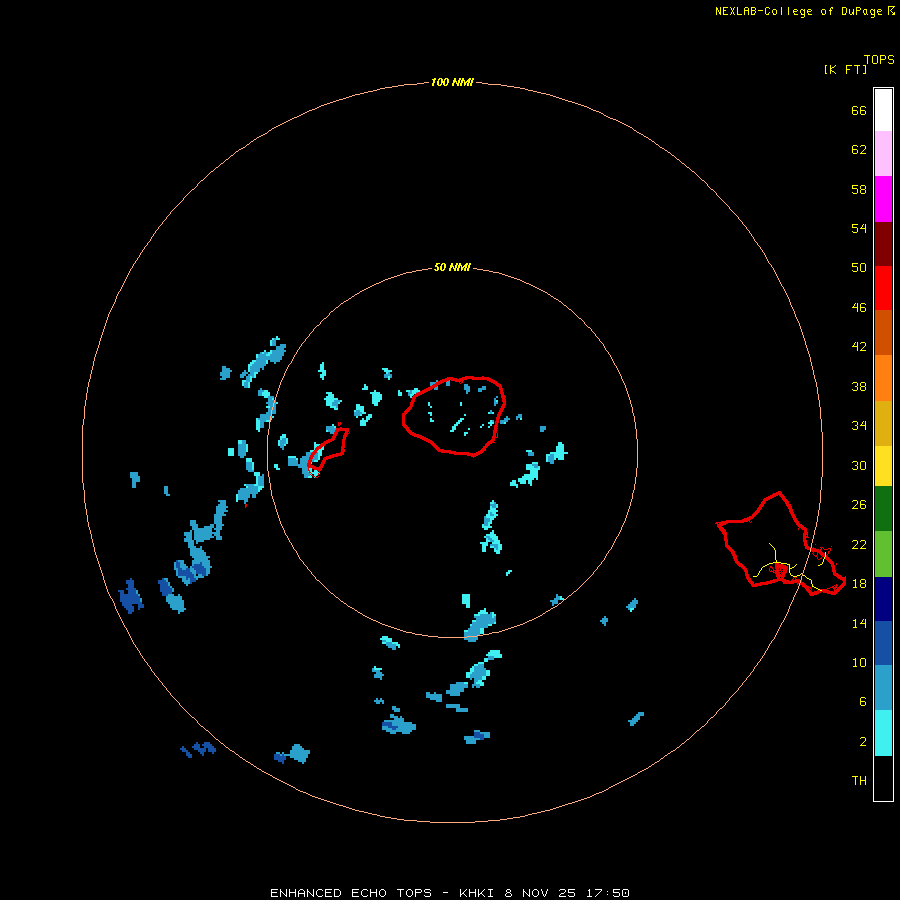The image size is (900, 900).
Task: Click the yellow 30-34 kft legend swatch
Action: 883,466
